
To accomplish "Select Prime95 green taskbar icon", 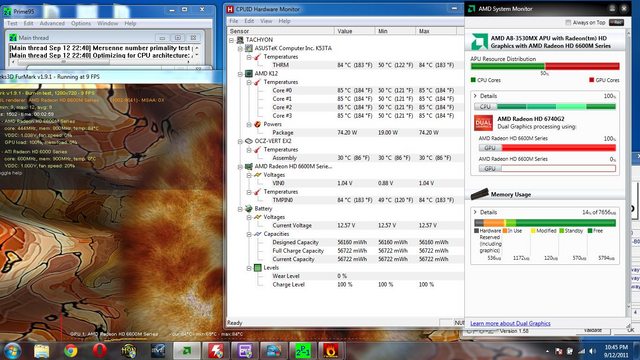I will point(302,351).
